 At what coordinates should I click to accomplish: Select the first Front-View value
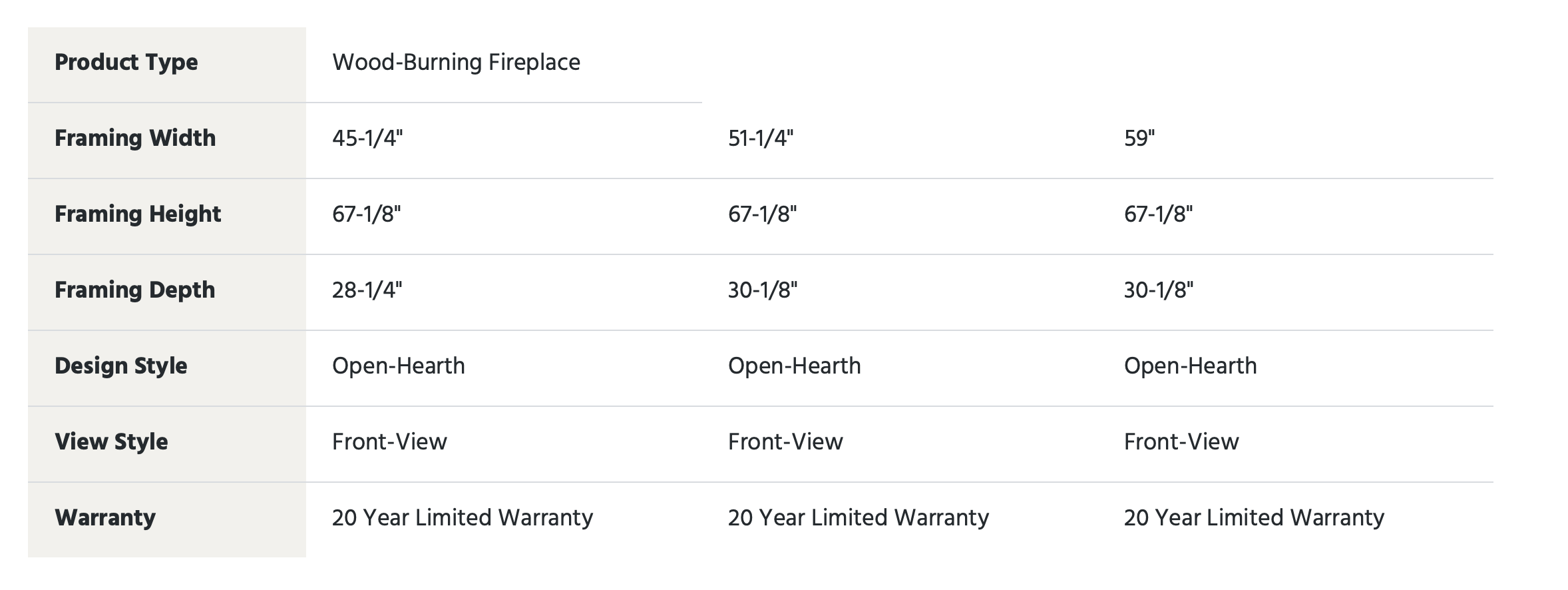pos(389,442)
